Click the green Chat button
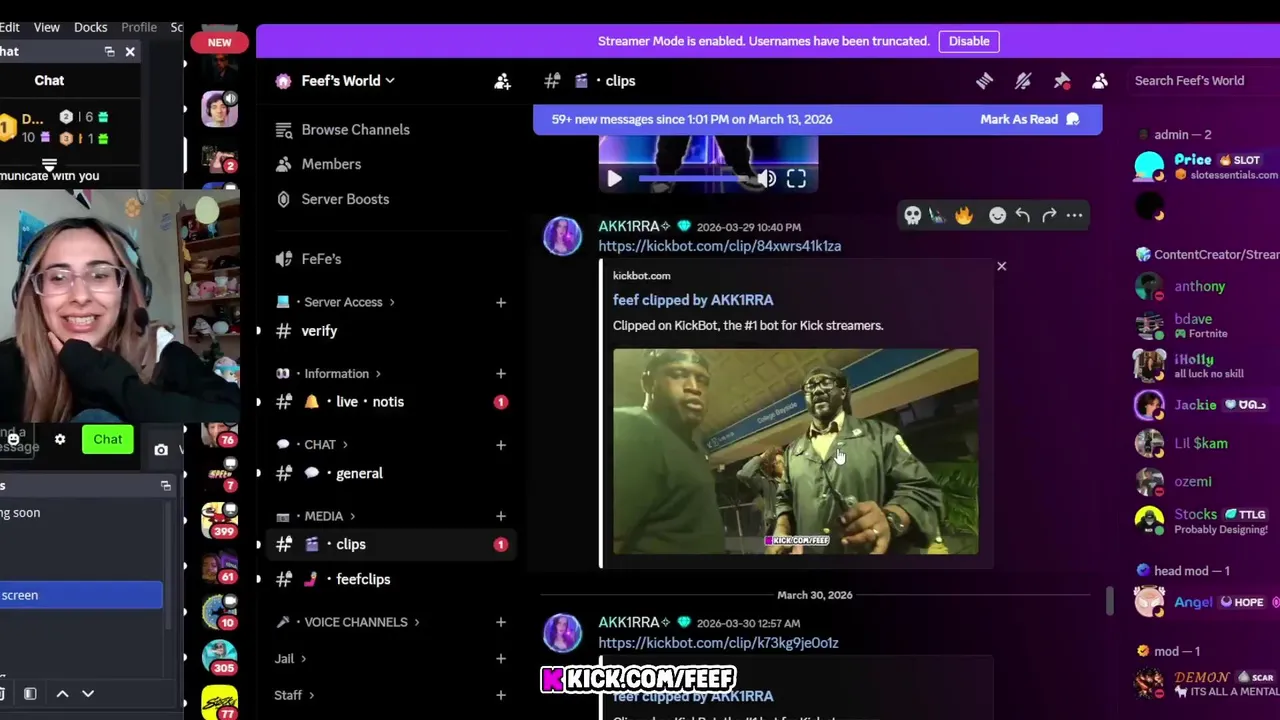 (108, 439)
